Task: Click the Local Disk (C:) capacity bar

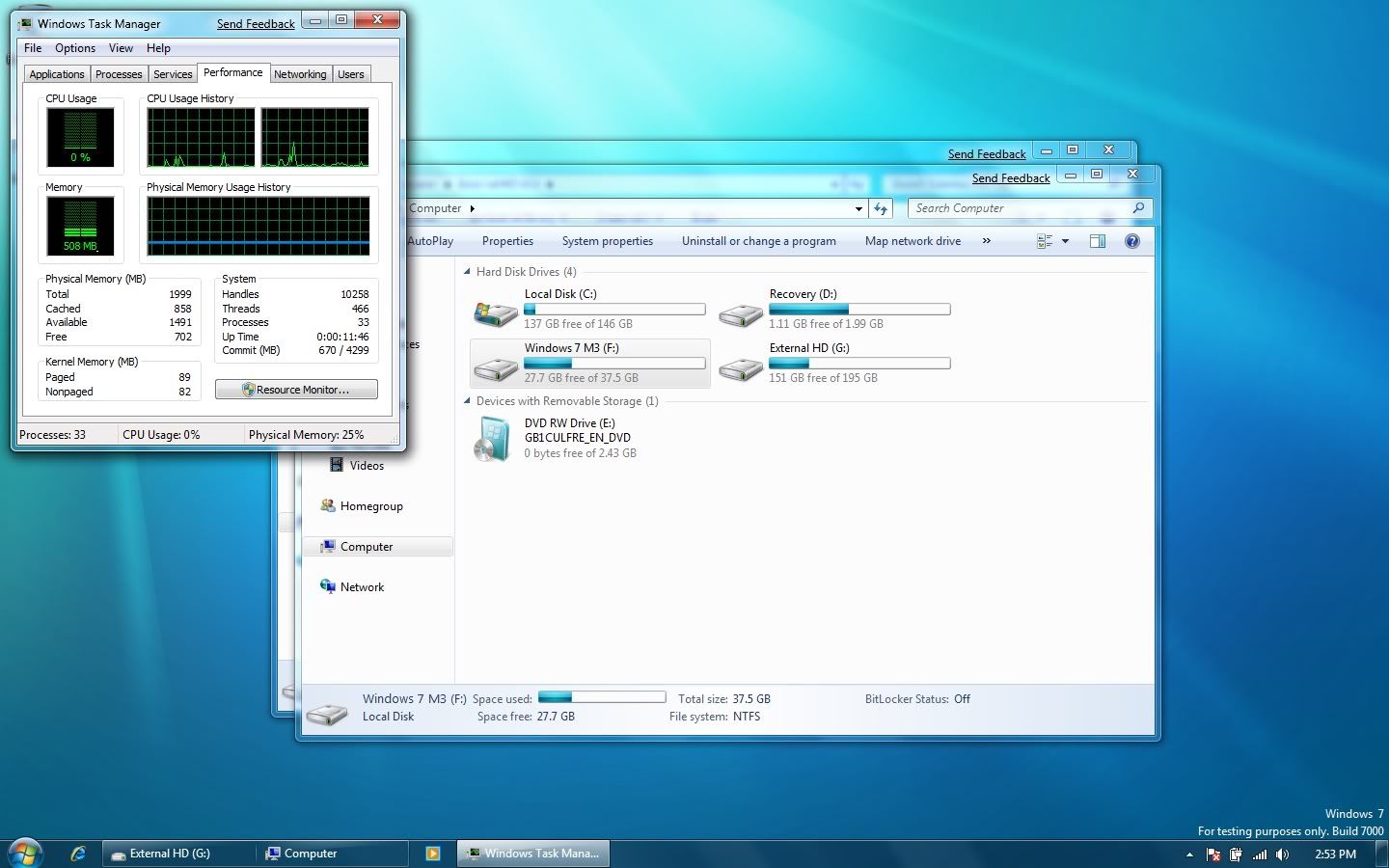Action: click(x=614, y=310)
